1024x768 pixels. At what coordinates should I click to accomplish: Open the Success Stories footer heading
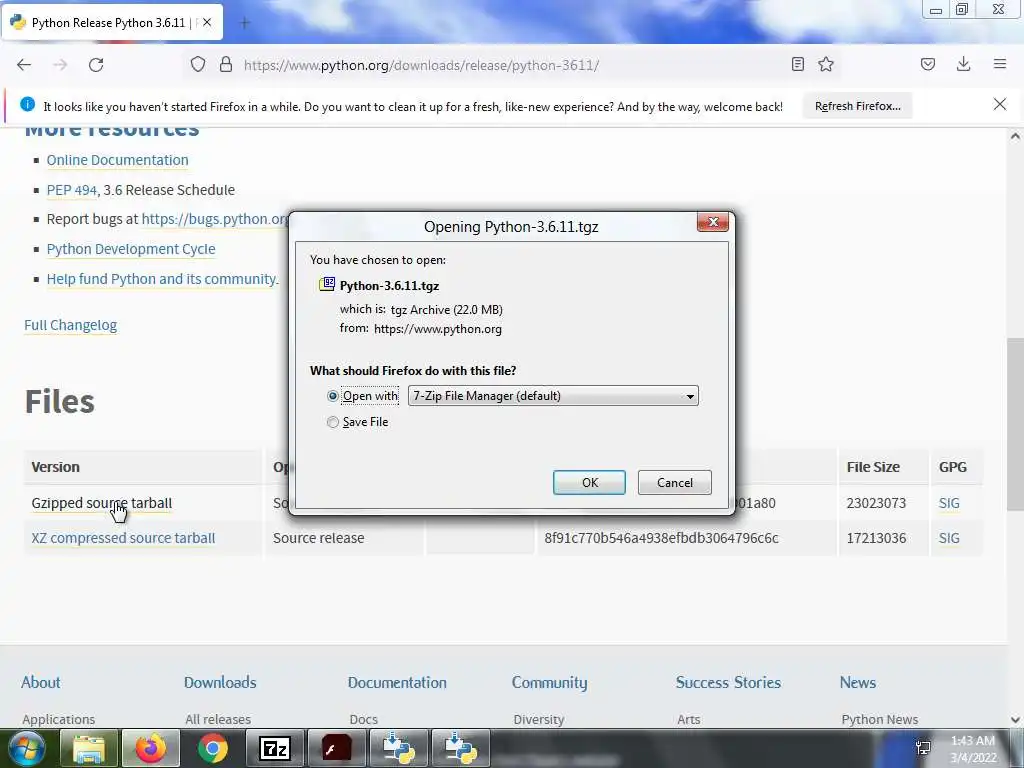click(728, 682)
